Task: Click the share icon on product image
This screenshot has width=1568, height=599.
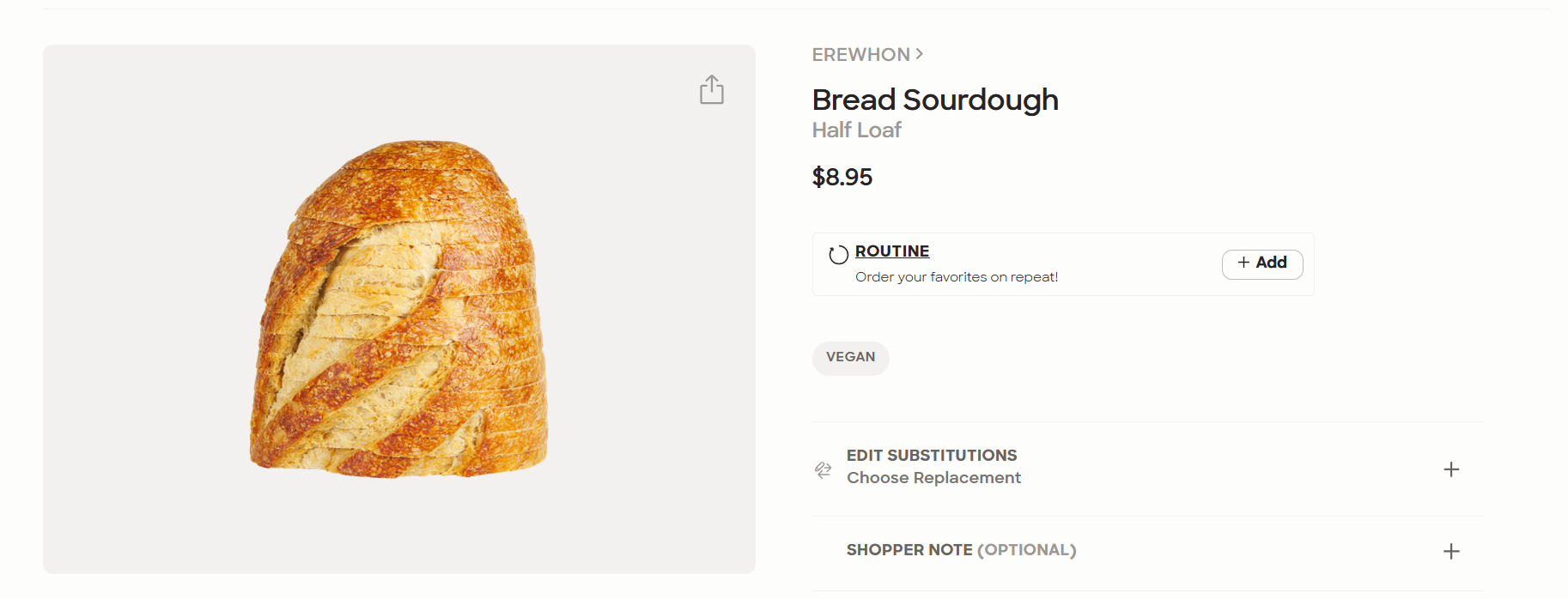Action: point(712,89)
